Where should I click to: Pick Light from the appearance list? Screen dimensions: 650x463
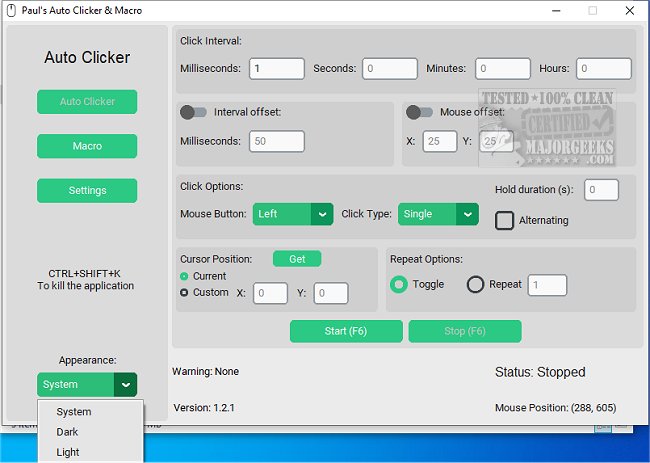coord(68,452)
